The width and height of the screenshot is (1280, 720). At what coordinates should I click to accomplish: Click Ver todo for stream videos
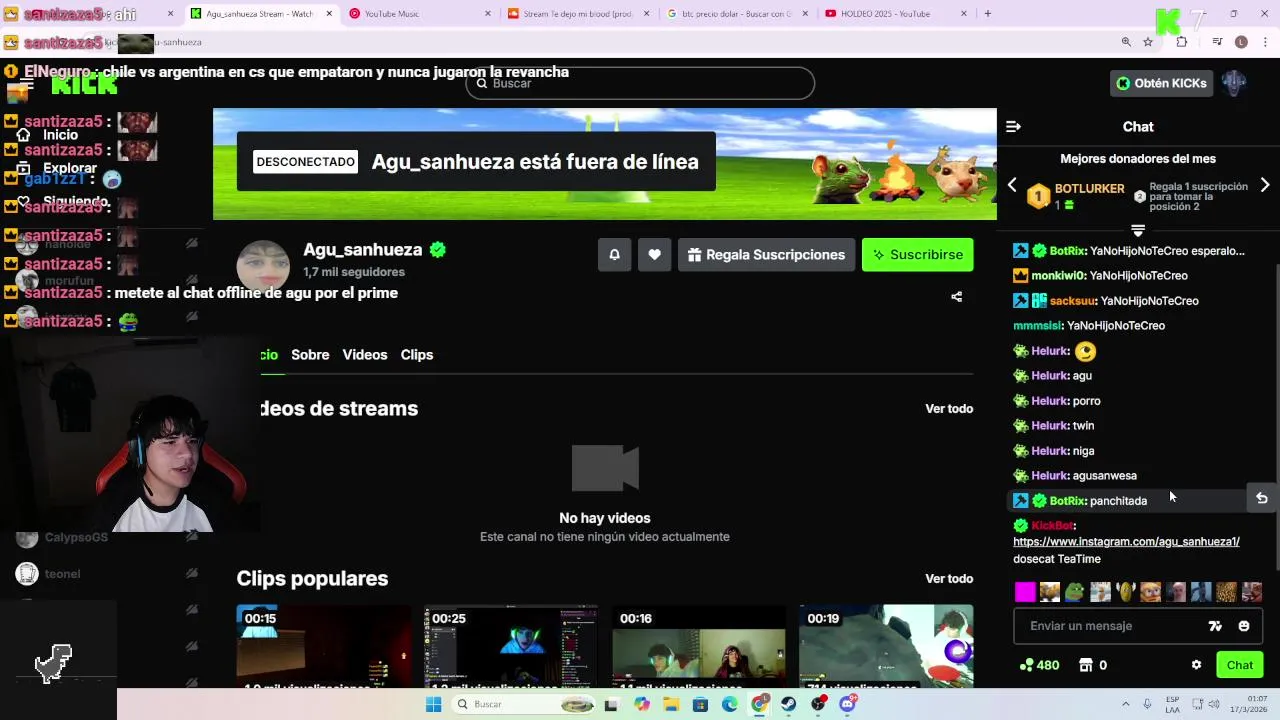[949, 409]
